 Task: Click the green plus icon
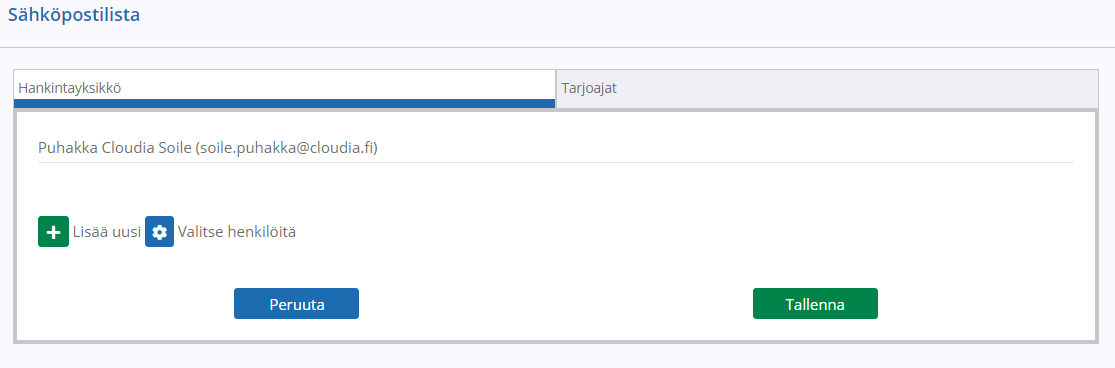pos(53,232)
